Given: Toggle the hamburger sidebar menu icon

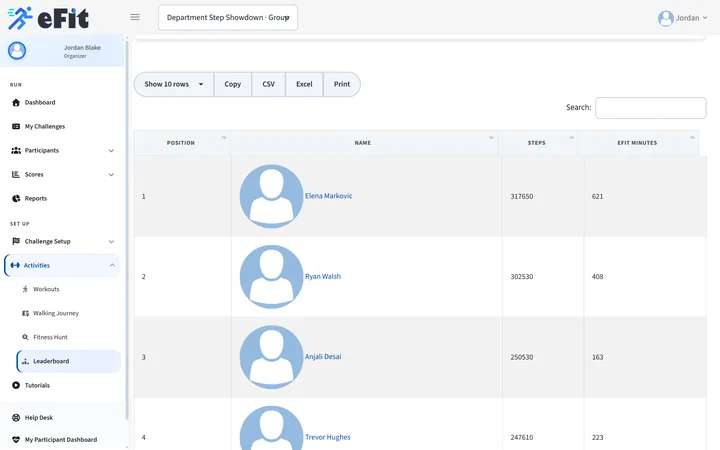Looking at the screenshot, I should pos(135,17).
